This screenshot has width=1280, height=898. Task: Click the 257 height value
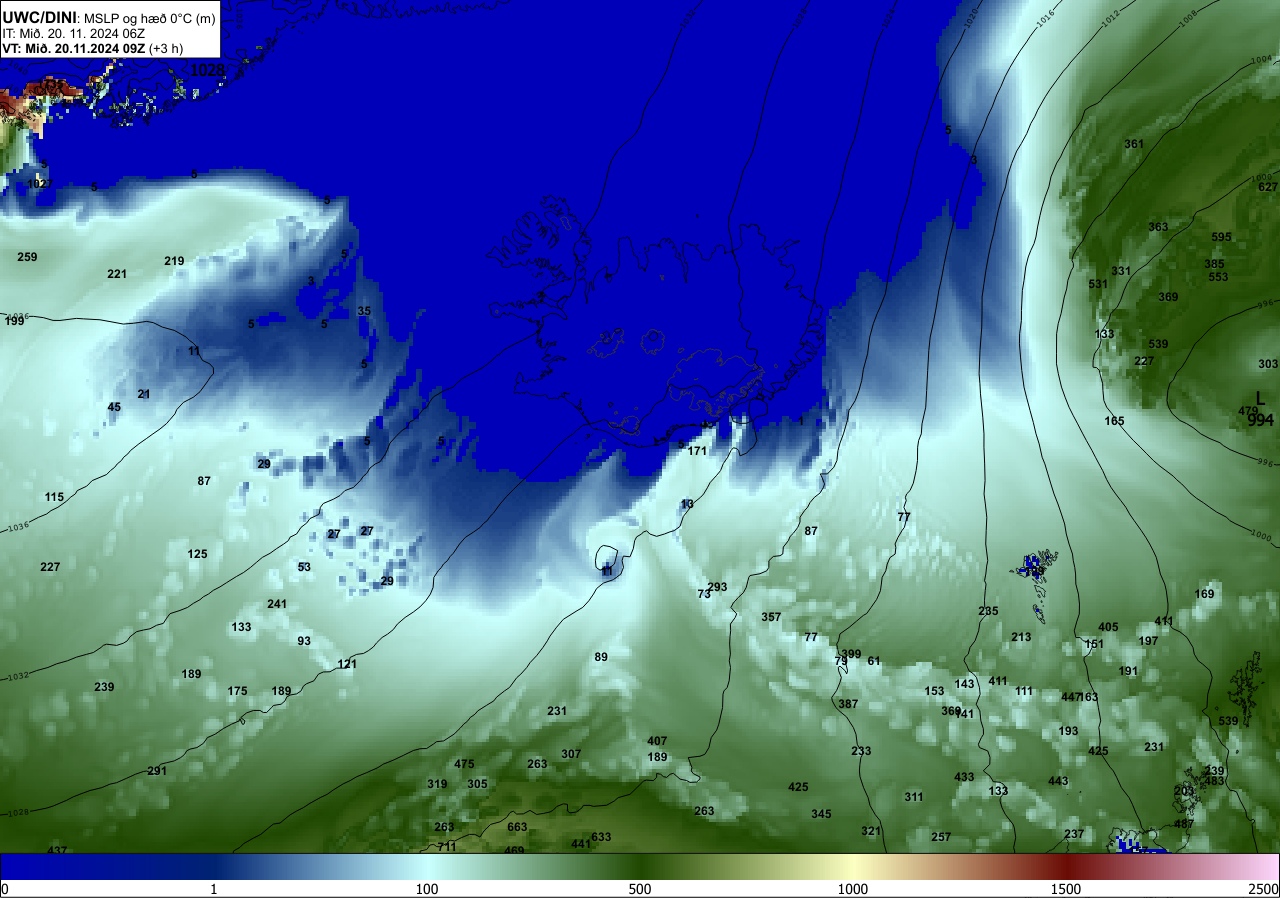(x=941, y=837)
